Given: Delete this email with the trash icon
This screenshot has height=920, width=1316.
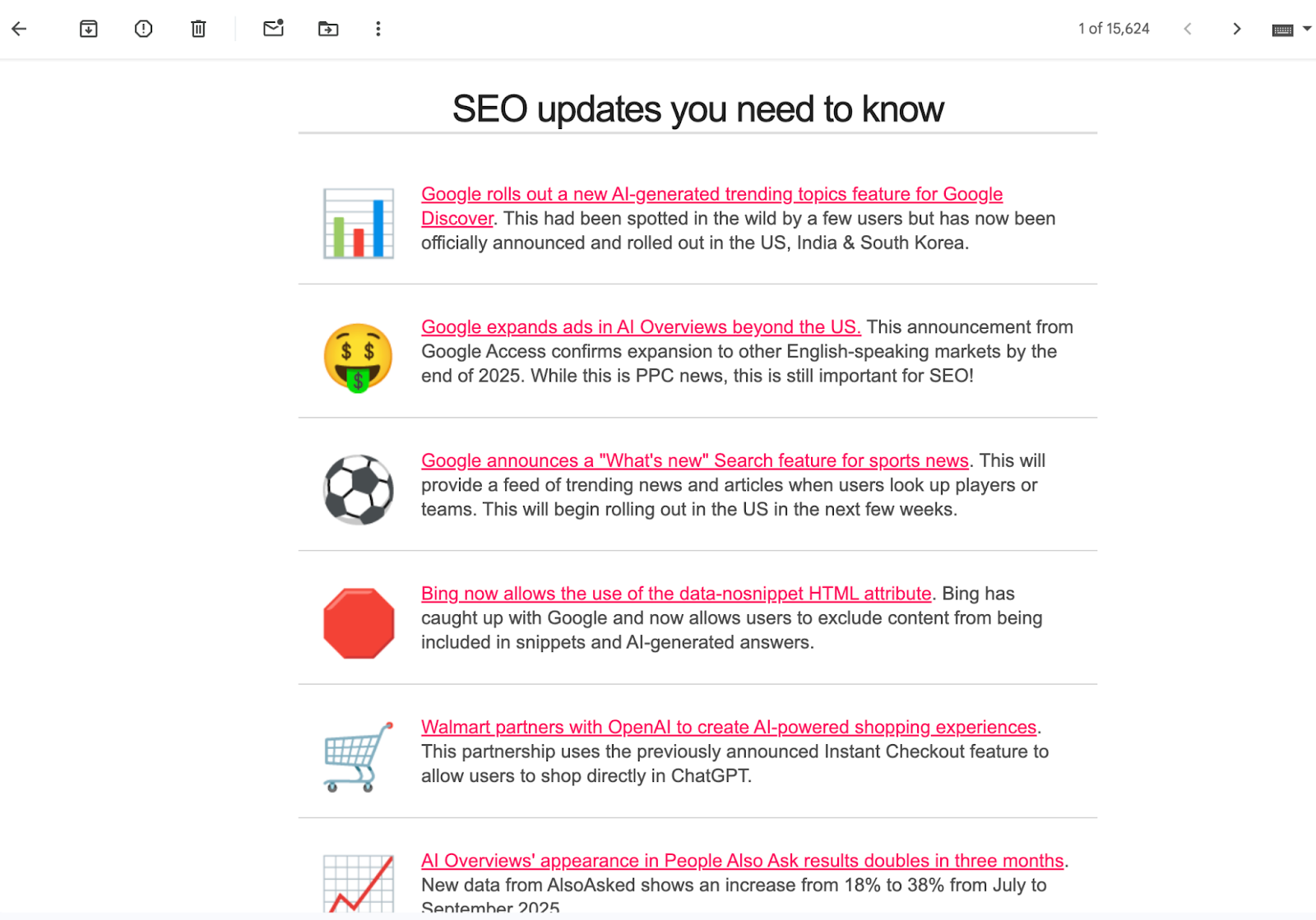Looking at the screenshot, I should (x=198, y=29).
